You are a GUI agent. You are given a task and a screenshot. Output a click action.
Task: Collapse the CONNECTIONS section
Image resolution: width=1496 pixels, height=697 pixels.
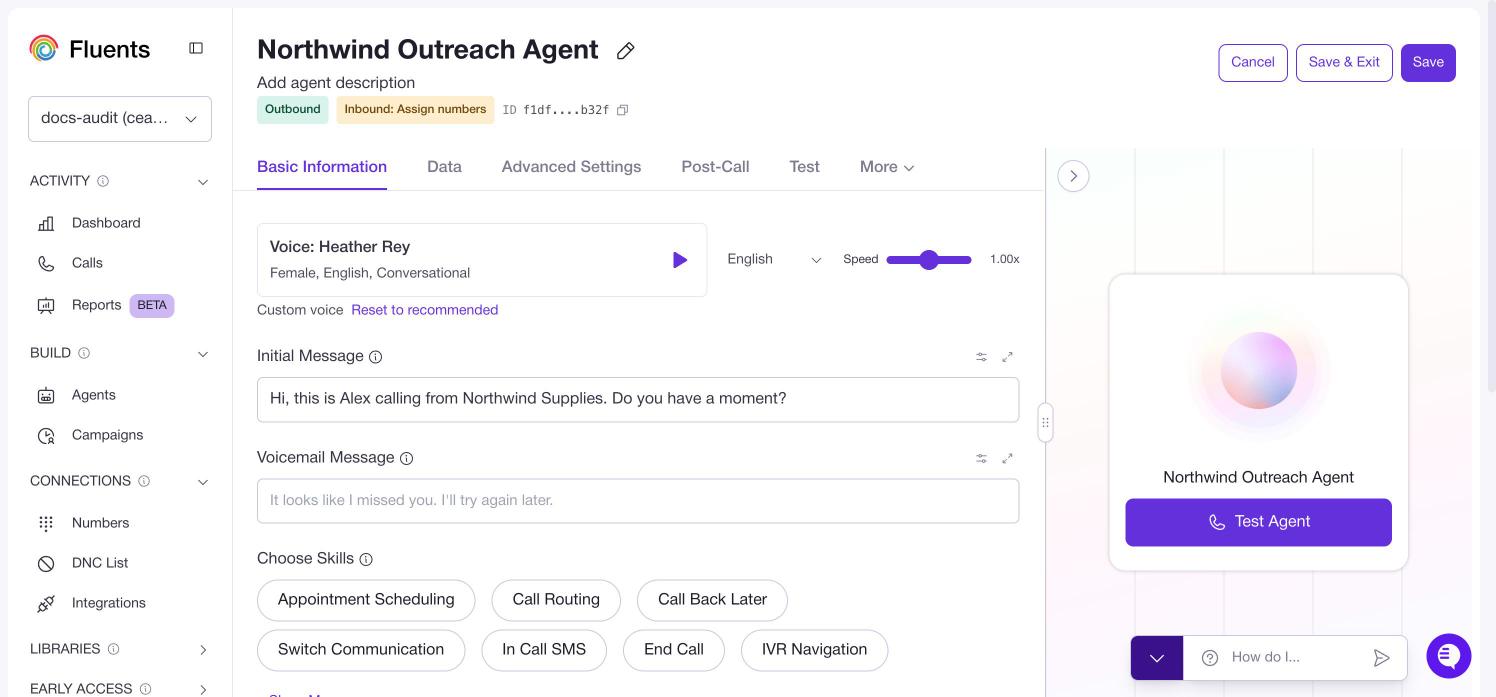click(203, 482)
